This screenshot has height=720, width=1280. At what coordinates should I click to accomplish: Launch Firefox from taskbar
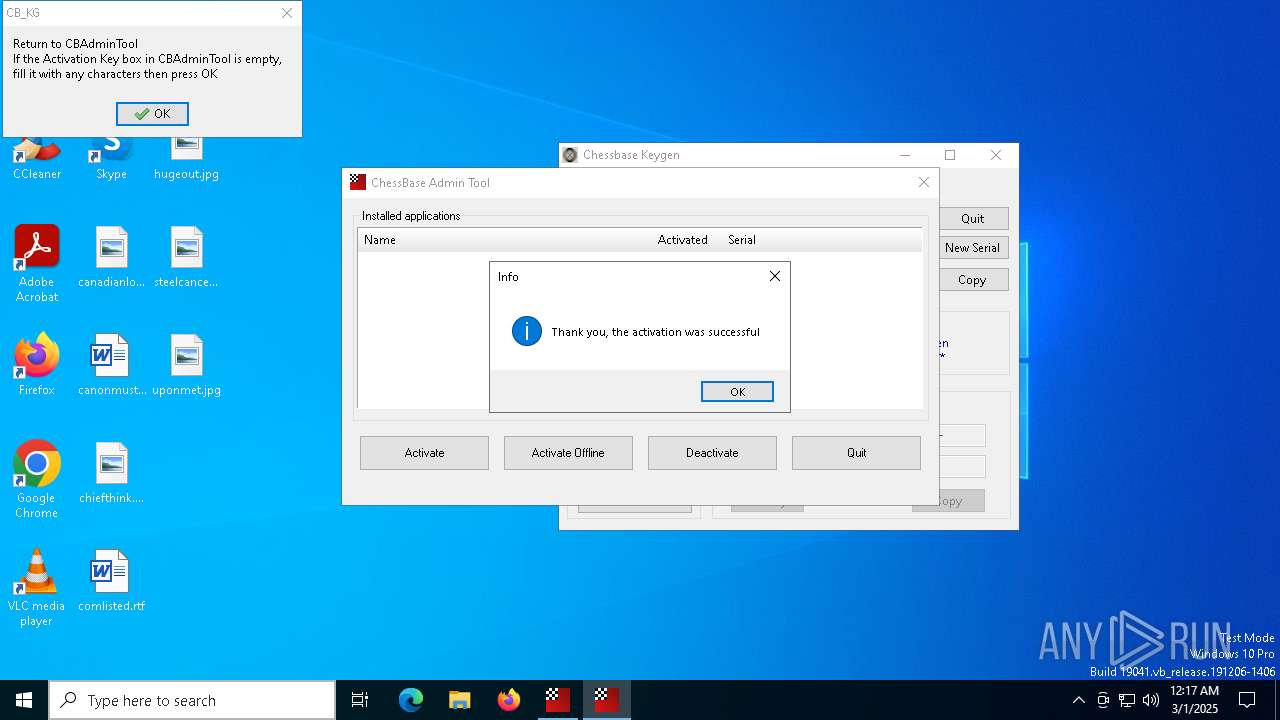(x=508, y=700)
